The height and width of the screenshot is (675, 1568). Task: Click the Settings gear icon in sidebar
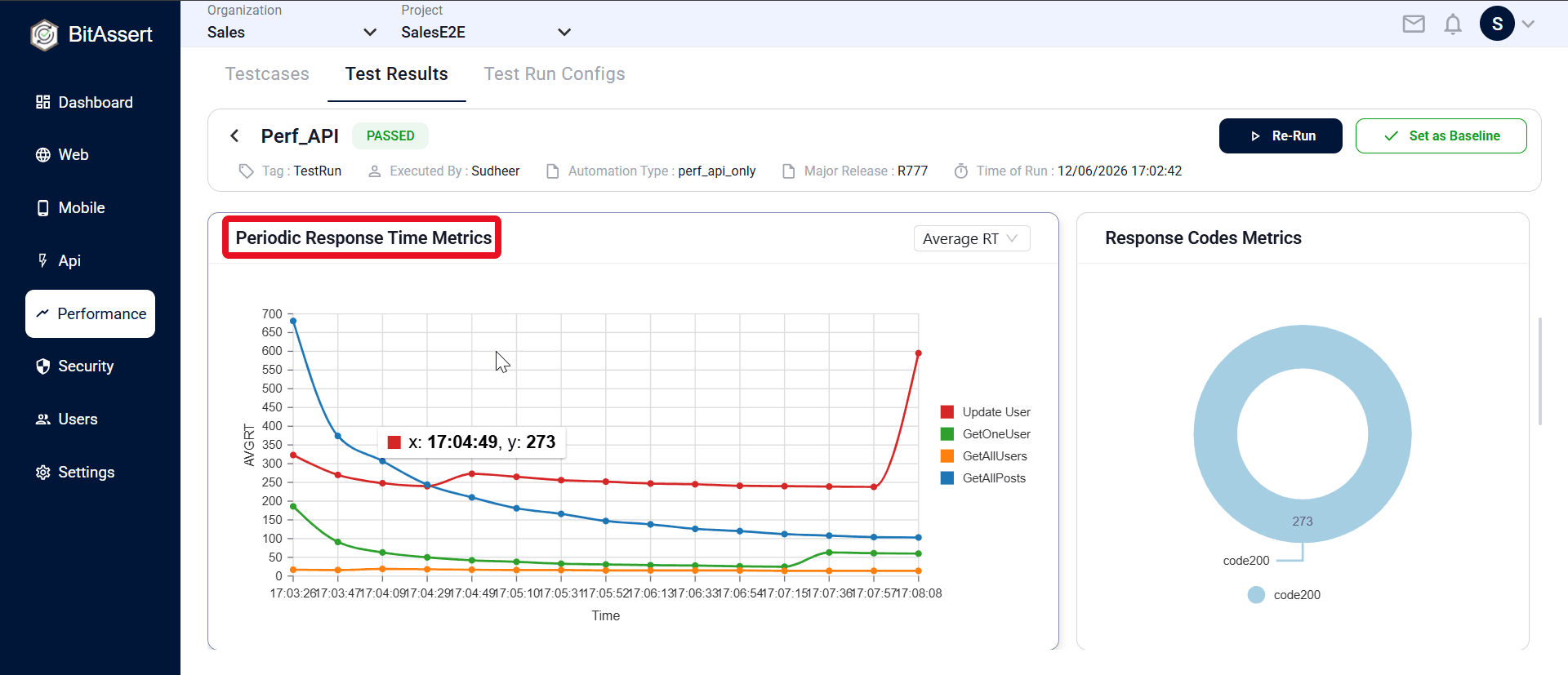43,473
